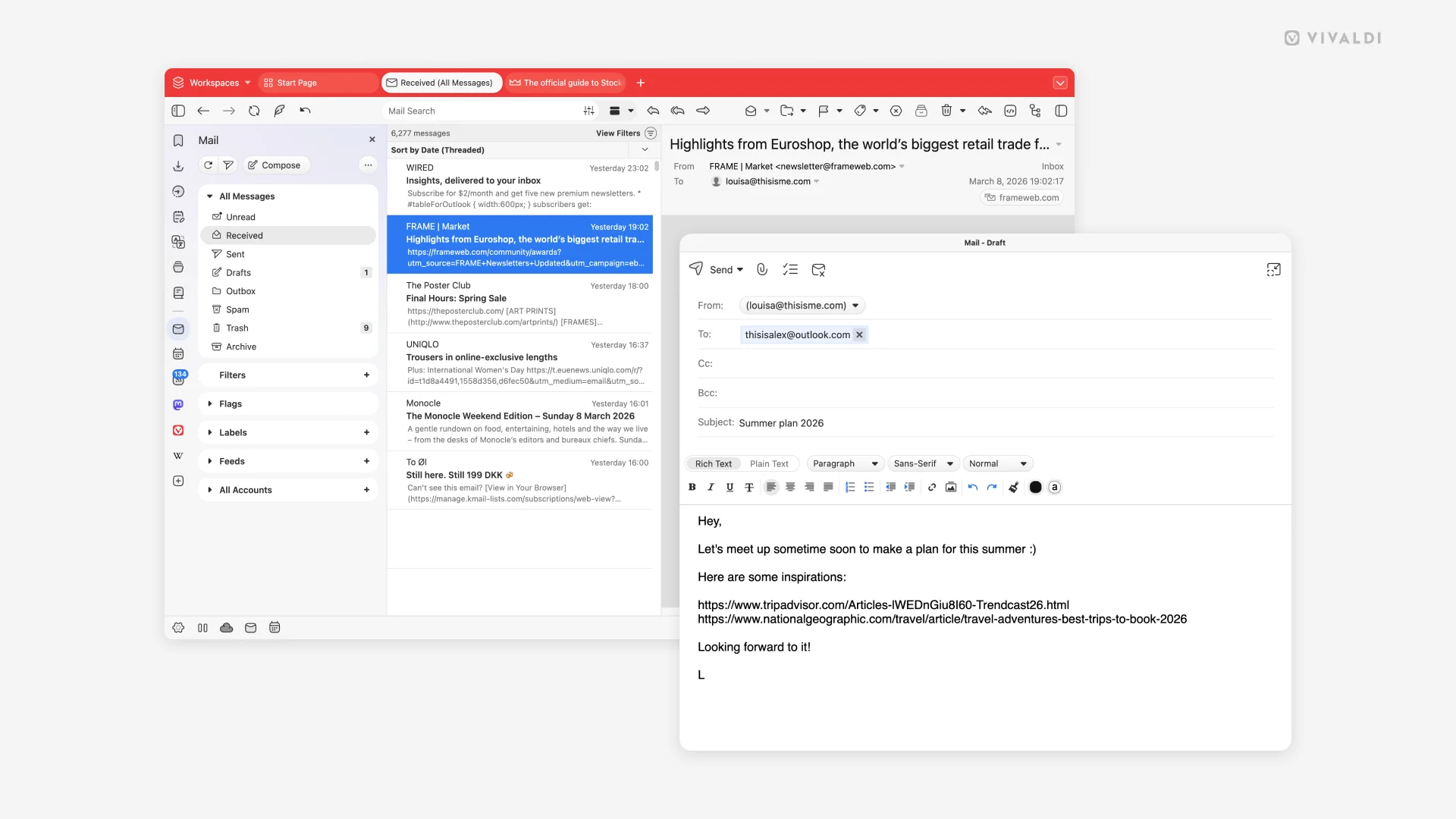Toggle numbered list formatting
The image size is (1456, 819).
[850, 488]
